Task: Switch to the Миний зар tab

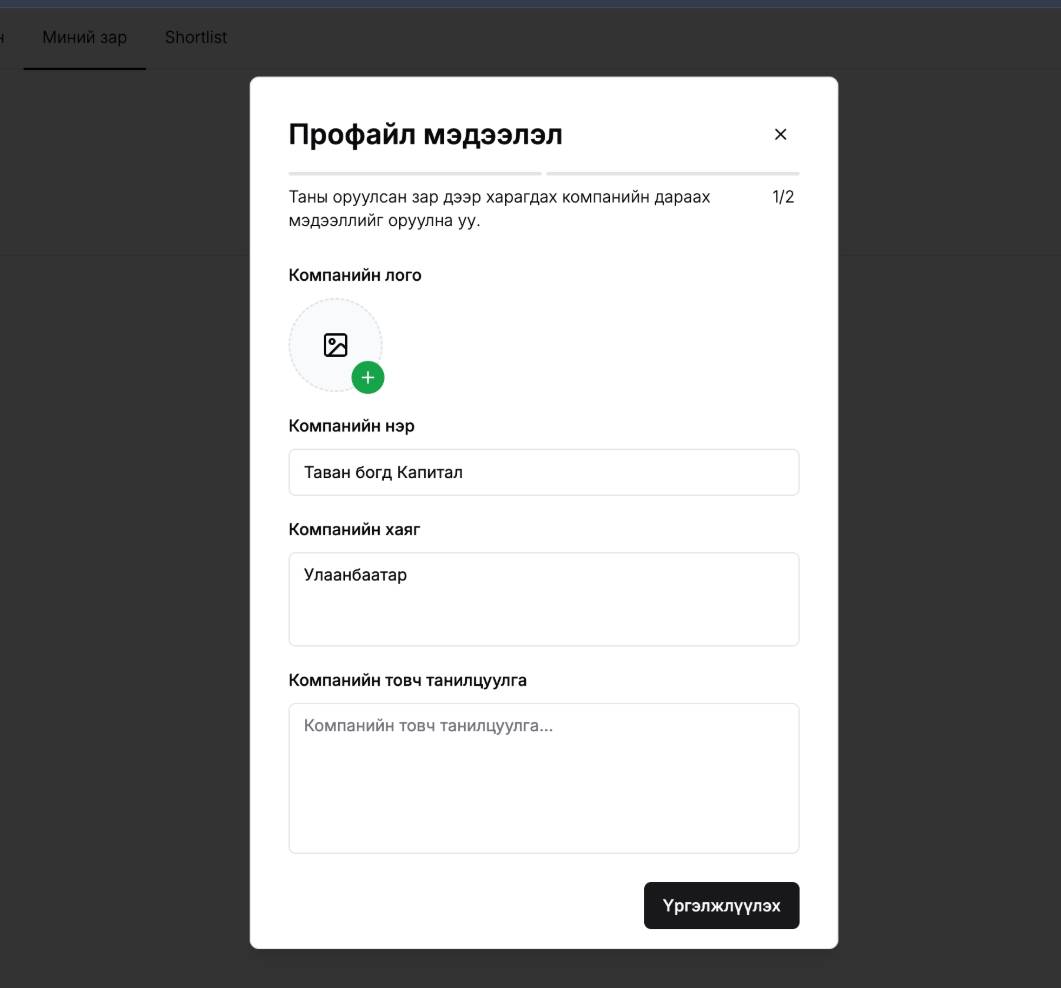Action: point(85,38)
